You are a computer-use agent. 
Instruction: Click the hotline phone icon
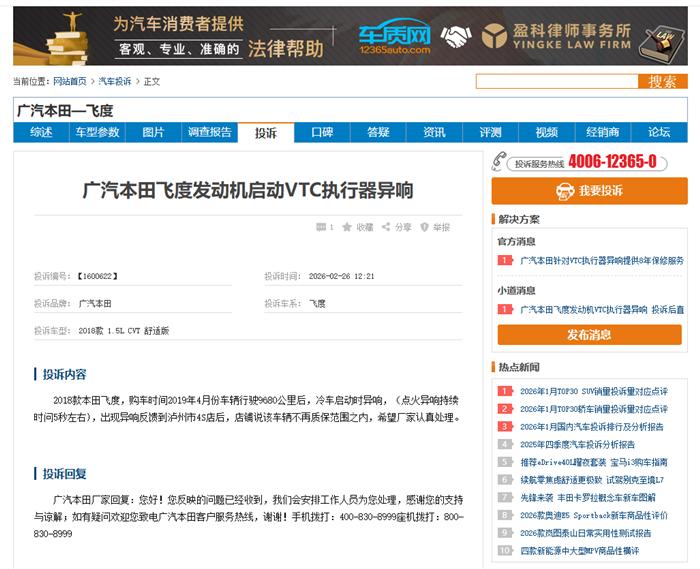[499, 162]
